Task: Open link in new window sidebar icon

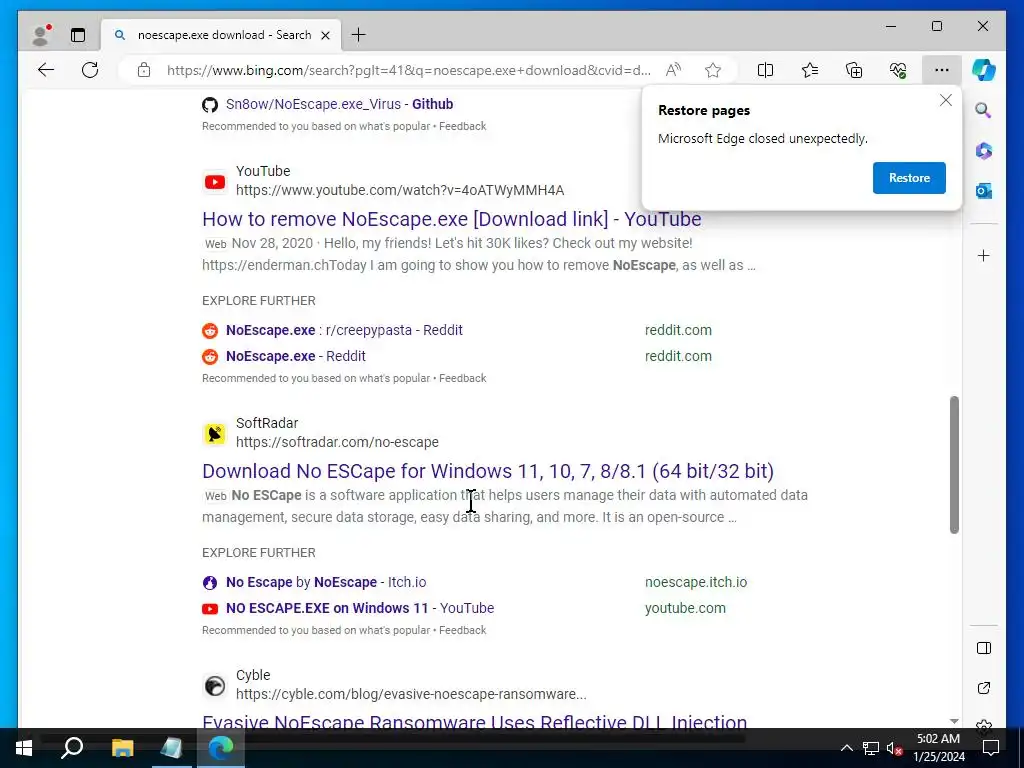Action: (x=984, y=688)
